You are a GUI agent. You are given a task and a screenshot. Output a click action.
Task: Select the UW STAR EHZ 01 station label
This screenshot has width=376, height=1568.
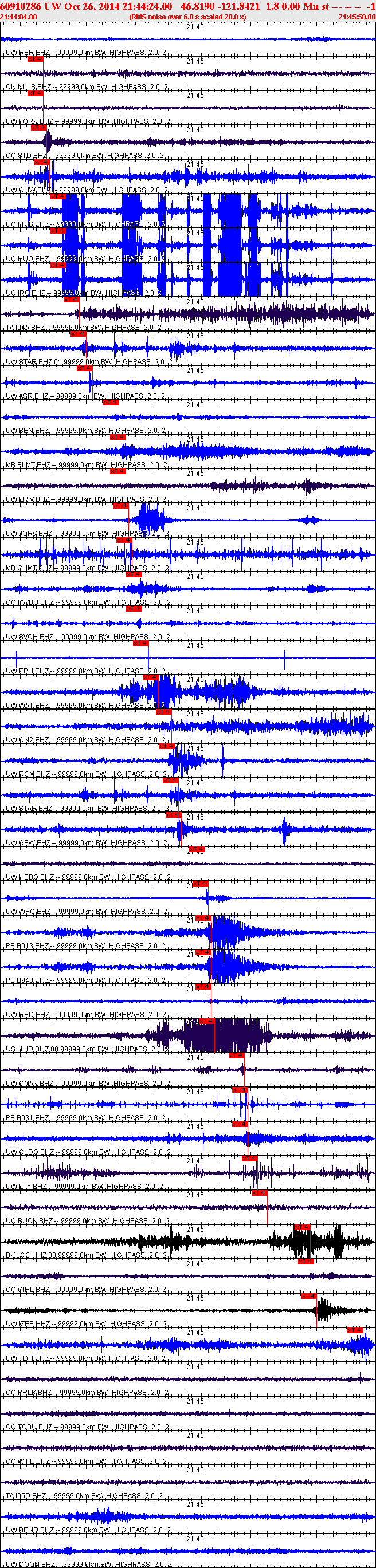pos(89,362)
